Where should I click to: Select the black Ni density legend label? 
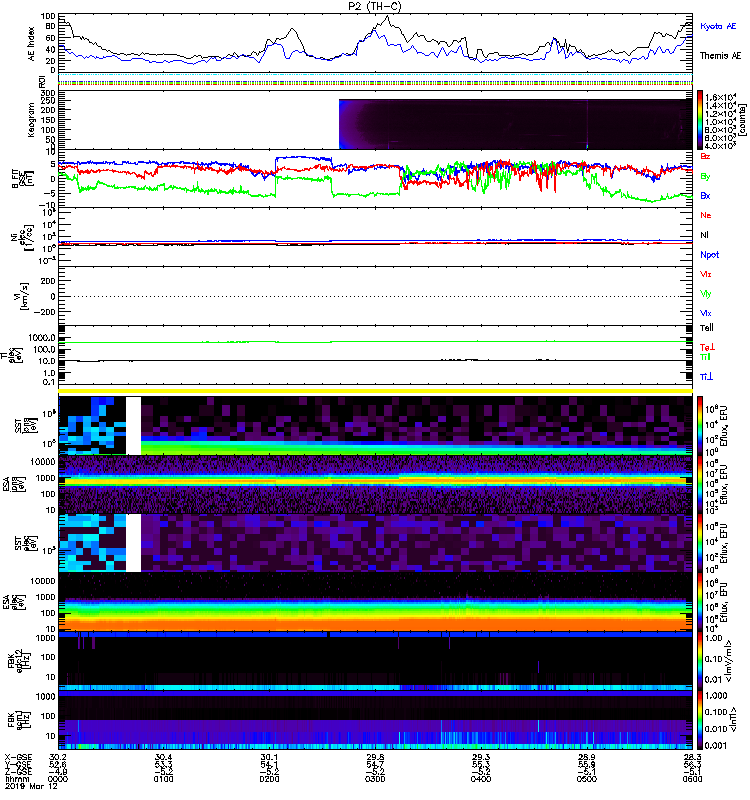[705, 235]
